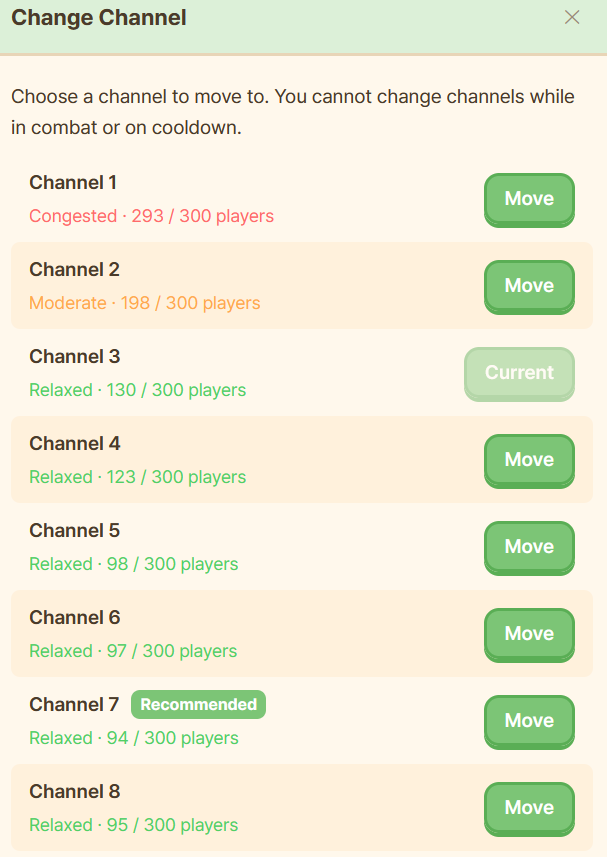Click Channel 2 row title
The height and width of the screenshot is (857, 607).
point(74,269)
